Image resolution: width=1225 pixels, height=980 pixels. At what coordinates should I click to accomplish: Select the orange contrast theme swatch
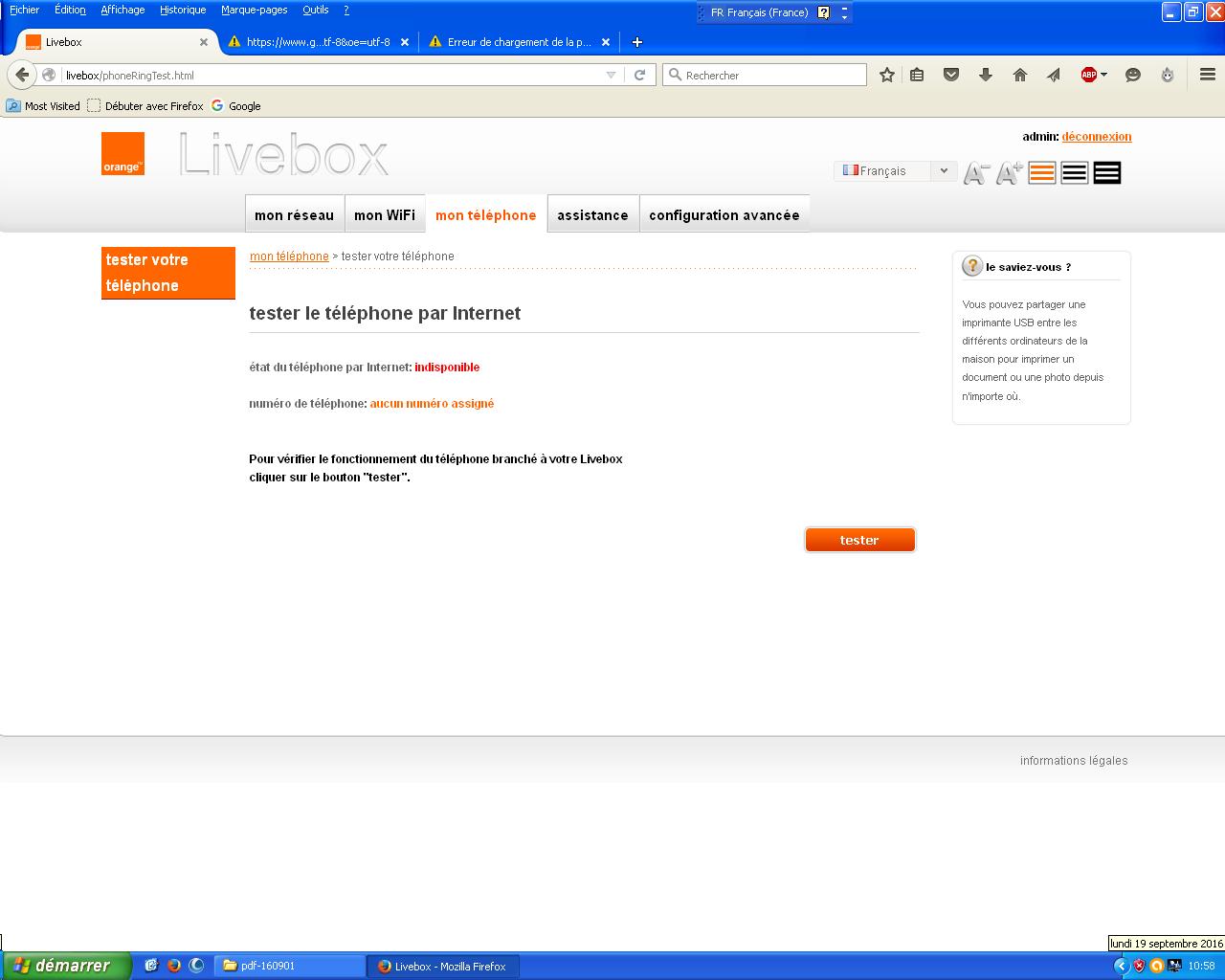click(x=1042, y=173)
